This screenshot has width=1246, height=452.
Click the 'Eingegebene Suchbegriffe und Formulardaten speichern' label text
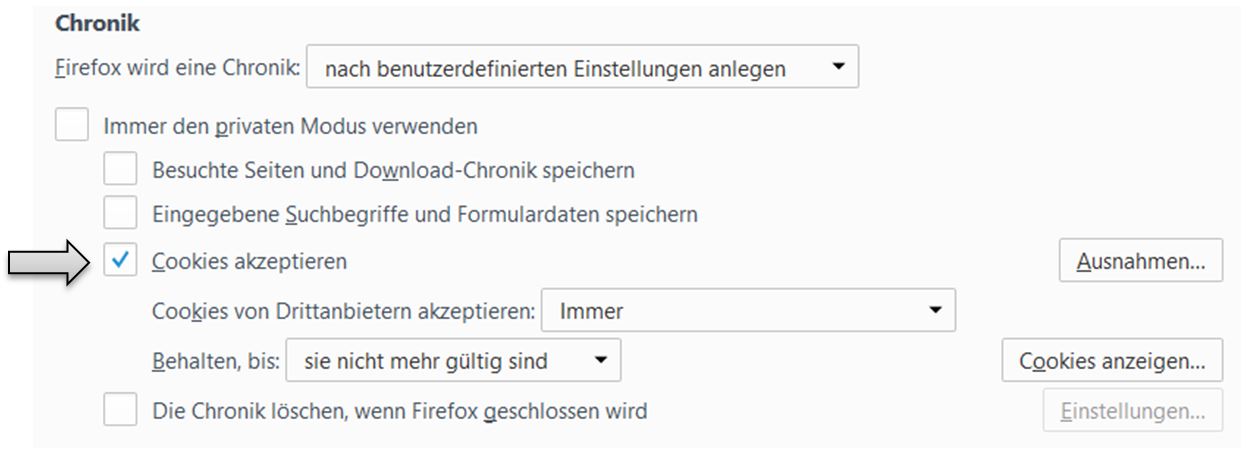click(x=424, y=214)
